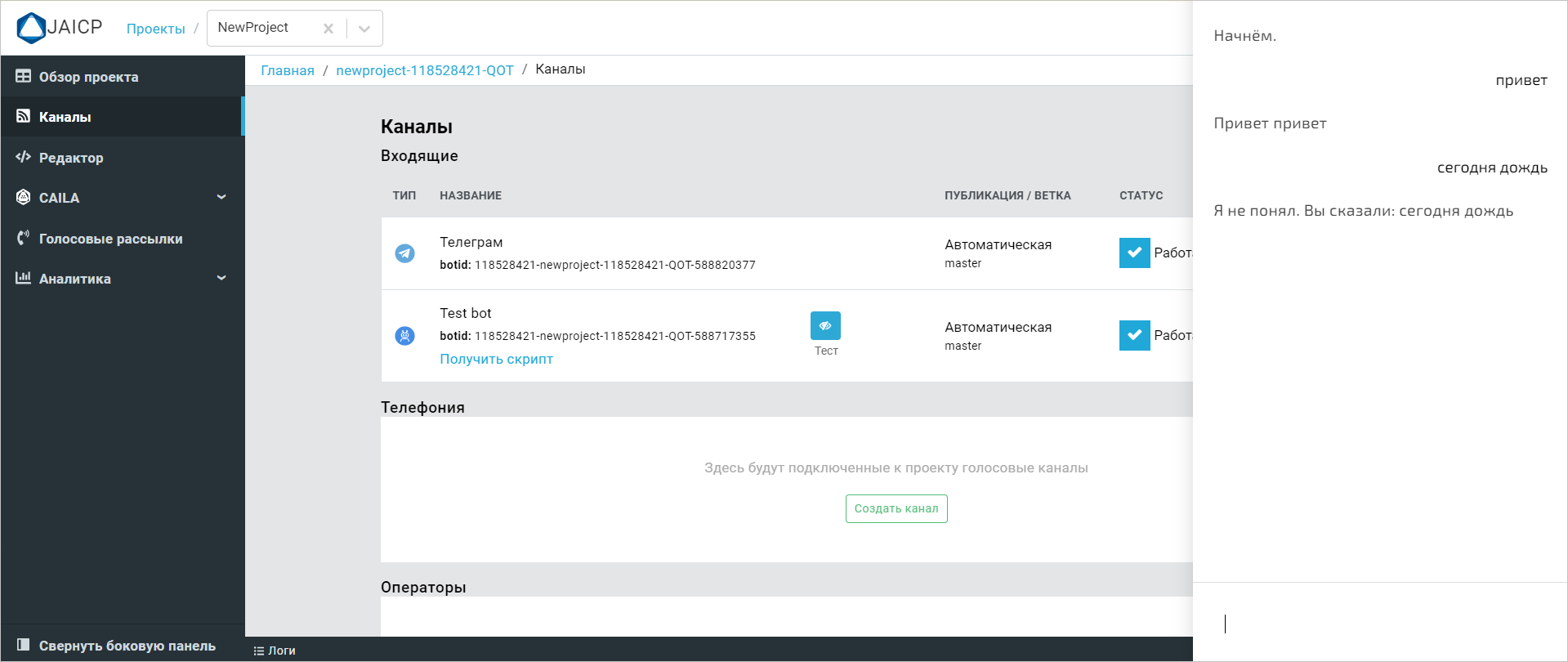This screenshot has height=662, width=1568.
Task: Expand the CAILA chevron
Action: [x=221, y=197]
